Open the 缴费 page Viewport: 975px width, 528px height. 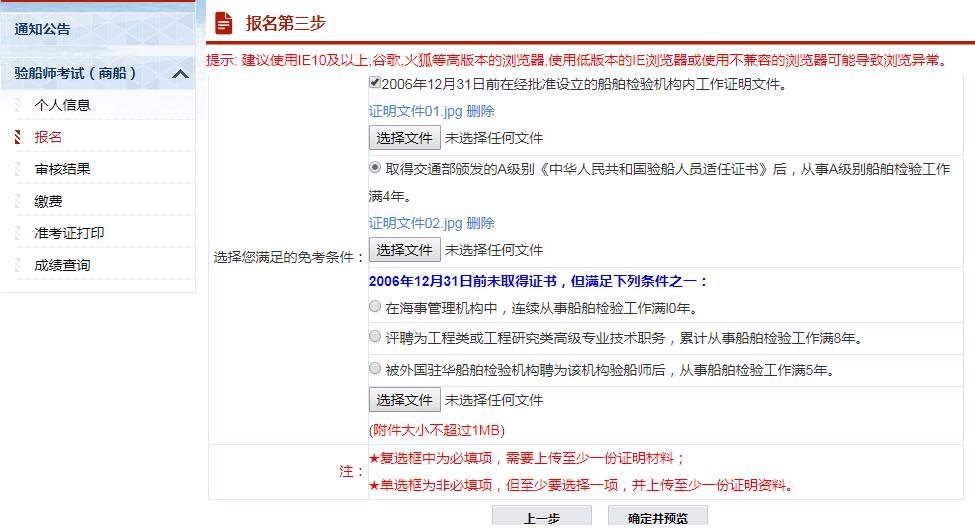(x=48, y=201)
